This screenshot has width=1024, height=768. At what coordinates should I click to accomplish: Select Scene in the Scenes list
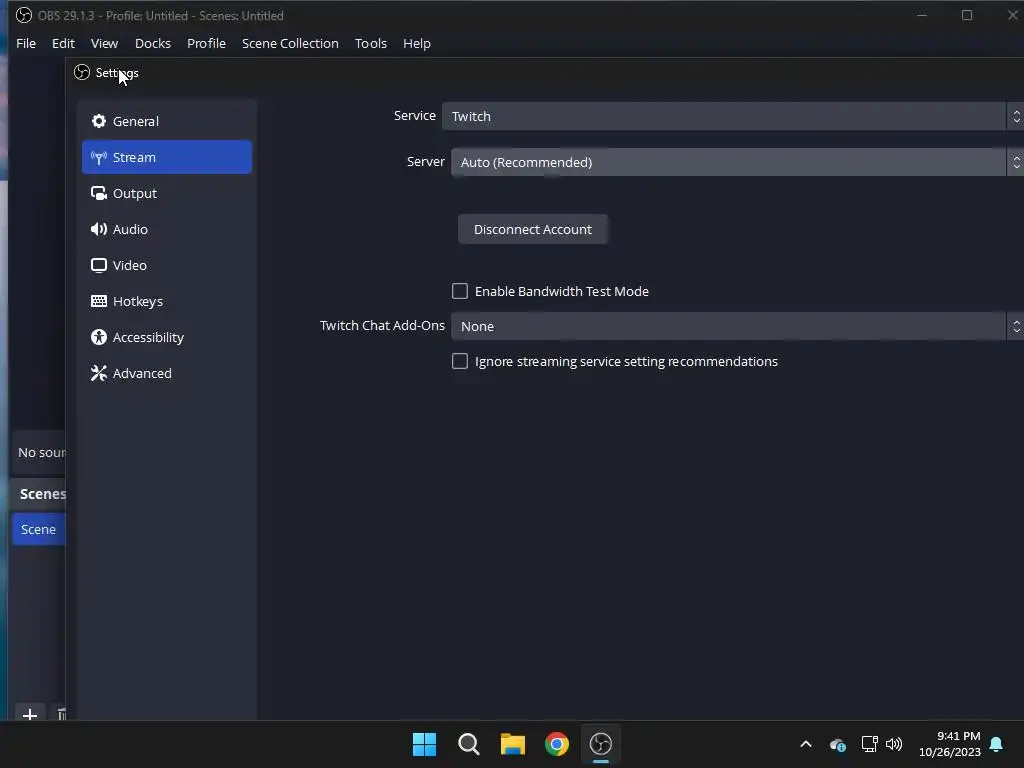tap(39, 529)
